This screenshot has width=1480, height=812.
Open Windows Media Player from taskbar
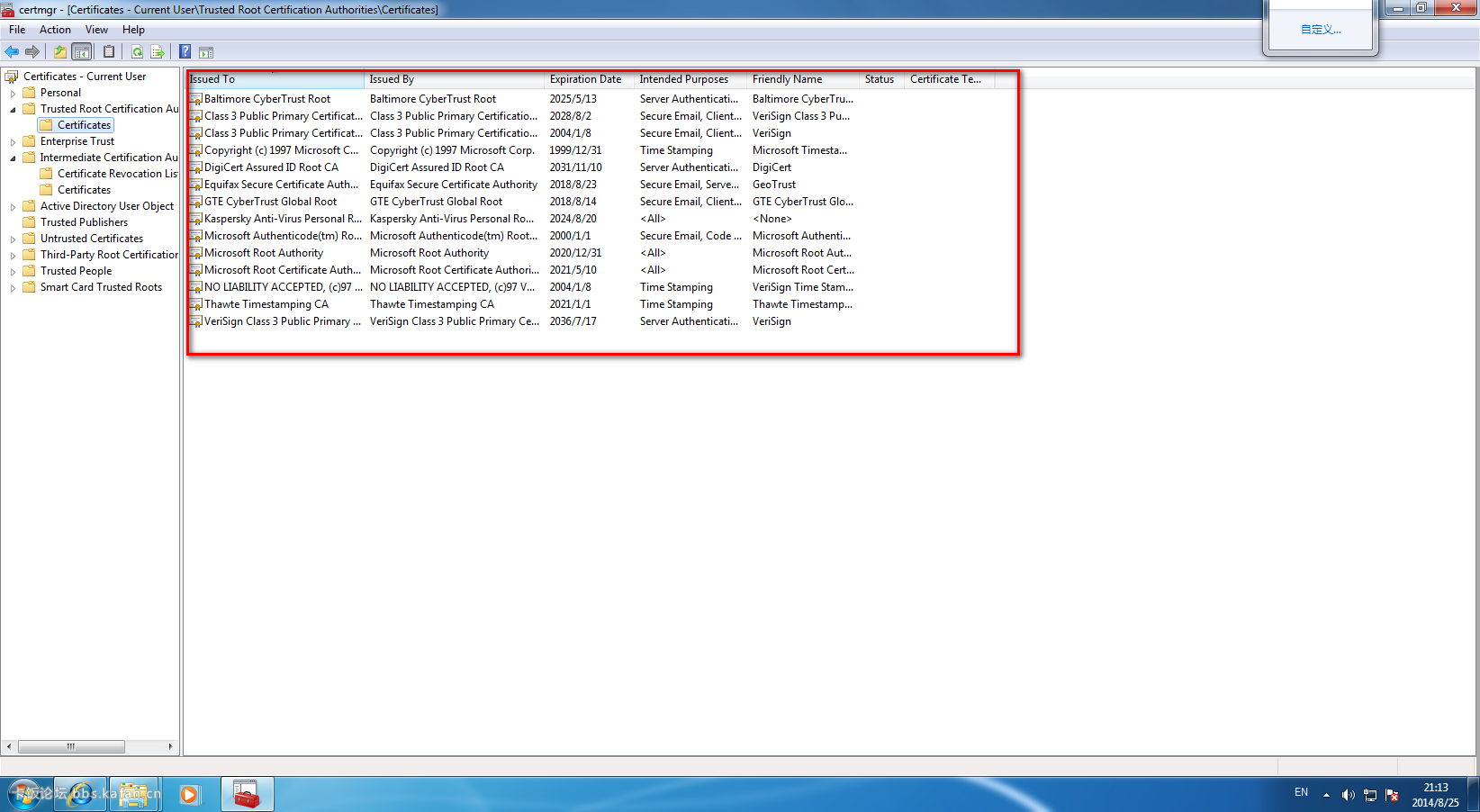[189, 794]
